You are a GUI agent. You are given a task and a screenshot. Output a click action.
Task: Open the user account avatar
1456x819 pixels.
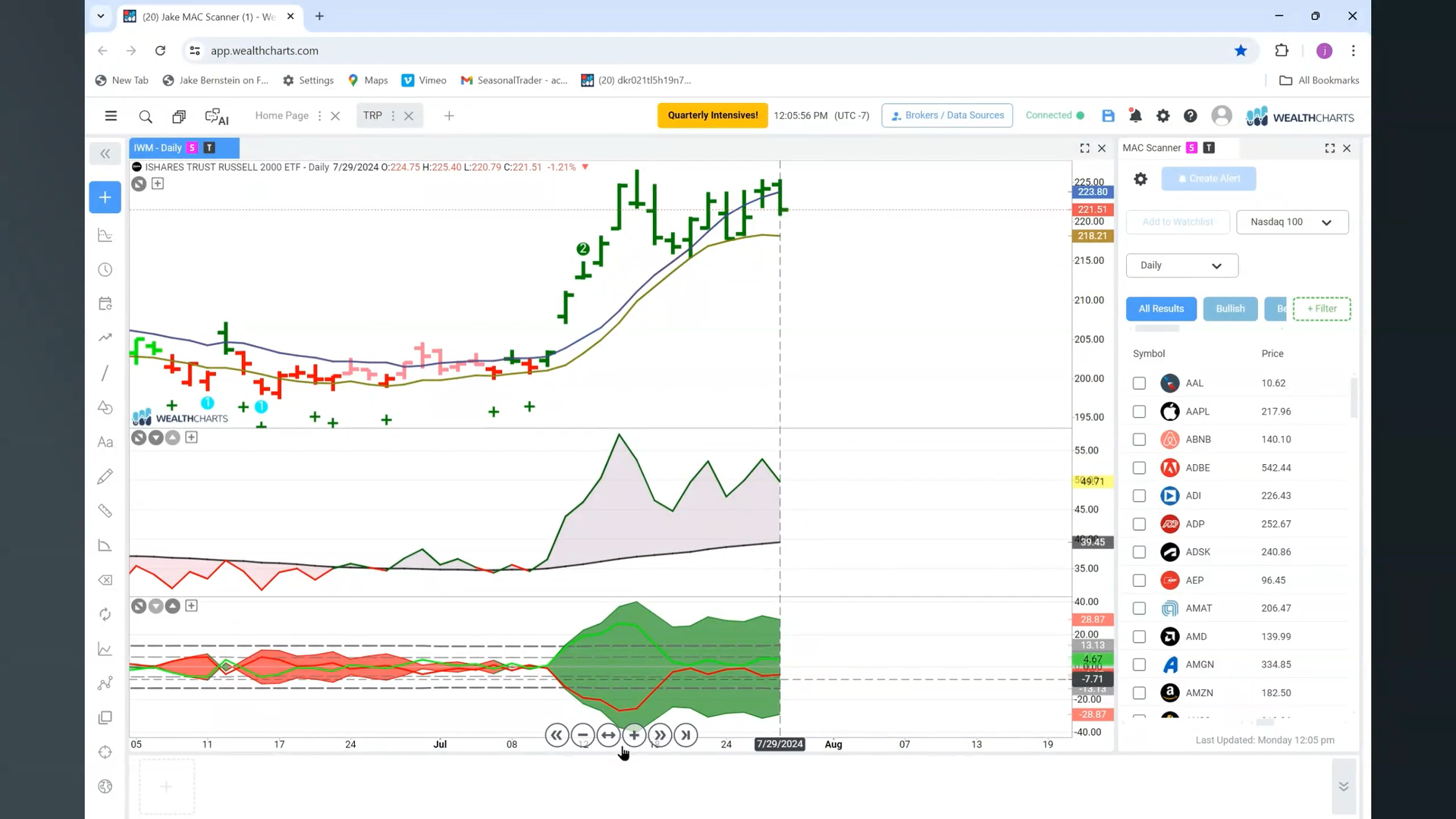1221,116
